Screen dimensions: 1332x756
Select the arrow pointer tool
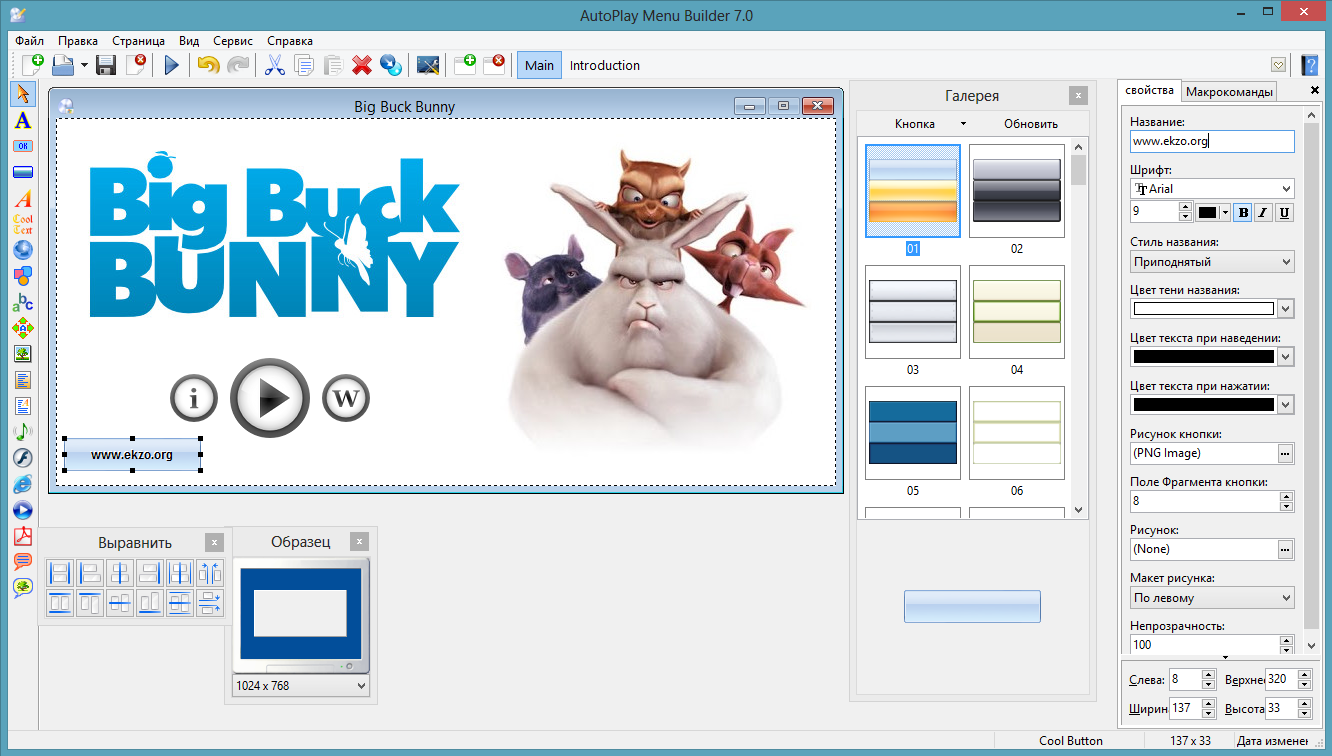[x=22, y=94]
